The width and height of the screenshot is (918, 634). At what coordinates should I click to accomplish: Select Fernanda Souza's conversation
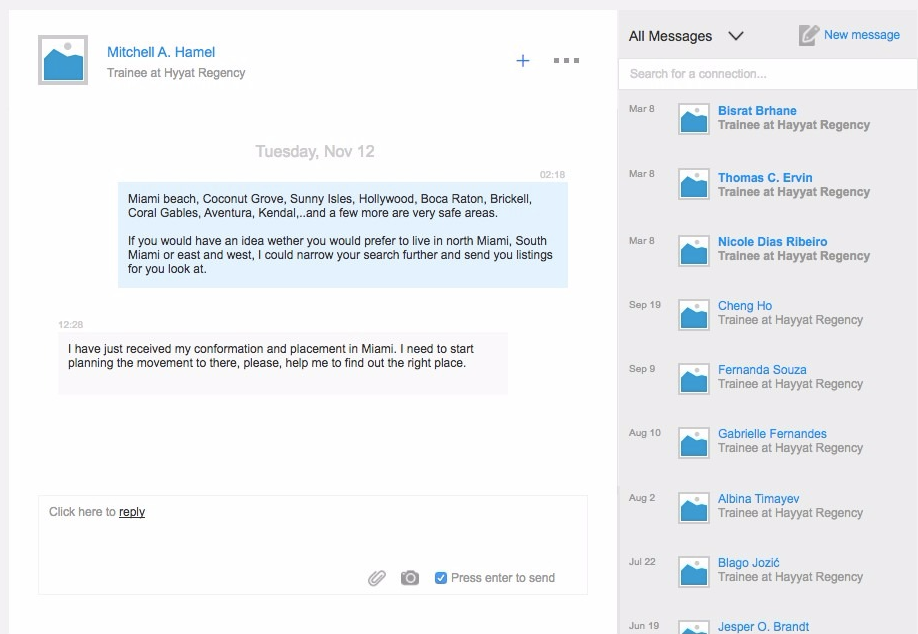click(762, 370)
